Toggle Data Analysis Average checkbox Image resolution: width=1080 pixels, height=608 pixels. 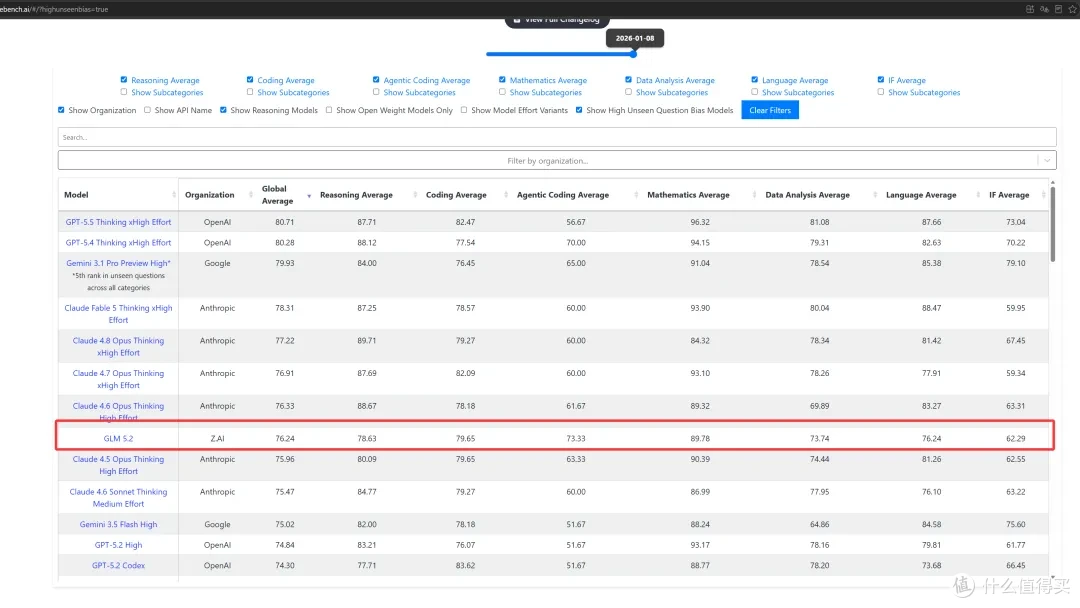point(628,80)
